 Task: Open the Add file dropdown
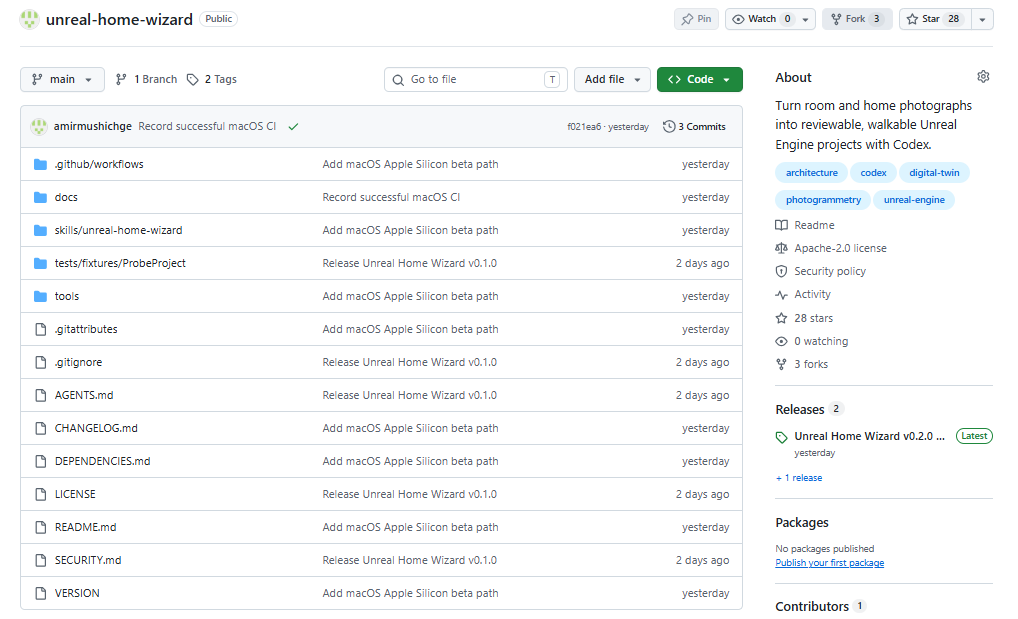[612, 79]
